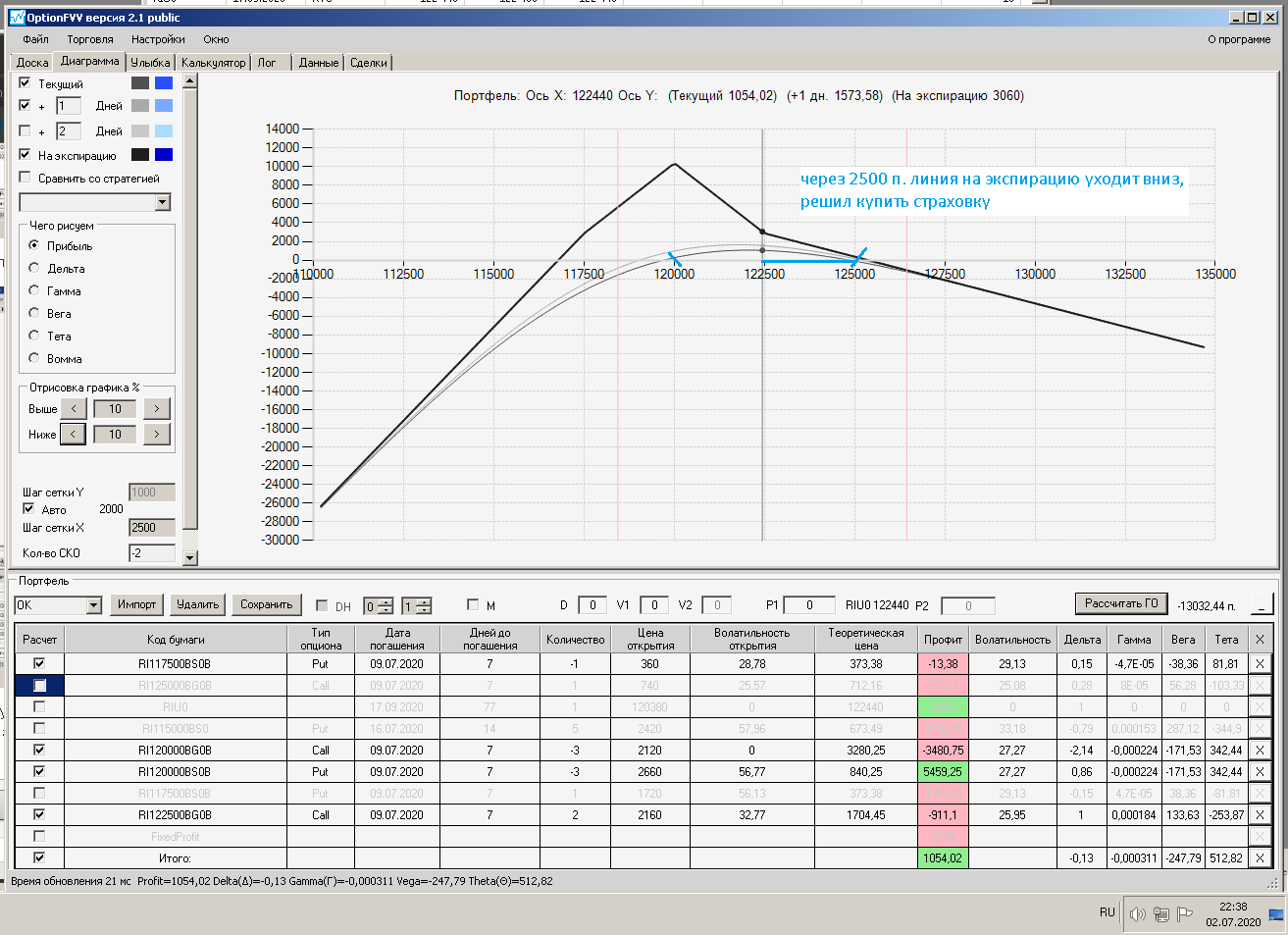This screenshot has width=1288, height=935.
Task: Switch to the Калькулятор tab
Action: tap(213, 63)
